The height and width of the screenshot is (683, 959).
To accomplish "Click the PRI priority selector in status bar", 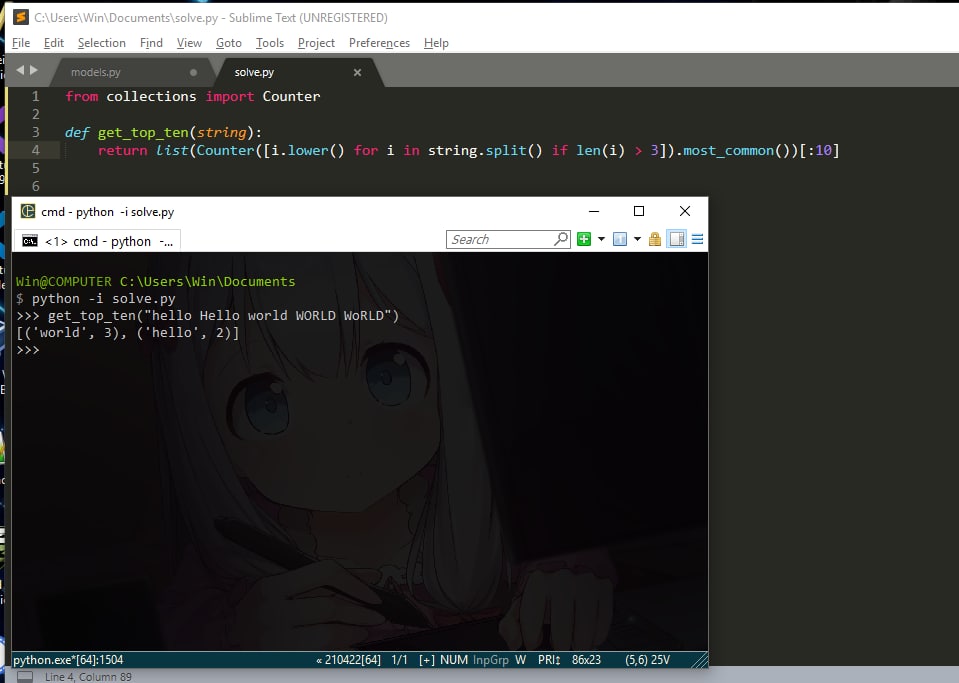I will coord(548,660).
